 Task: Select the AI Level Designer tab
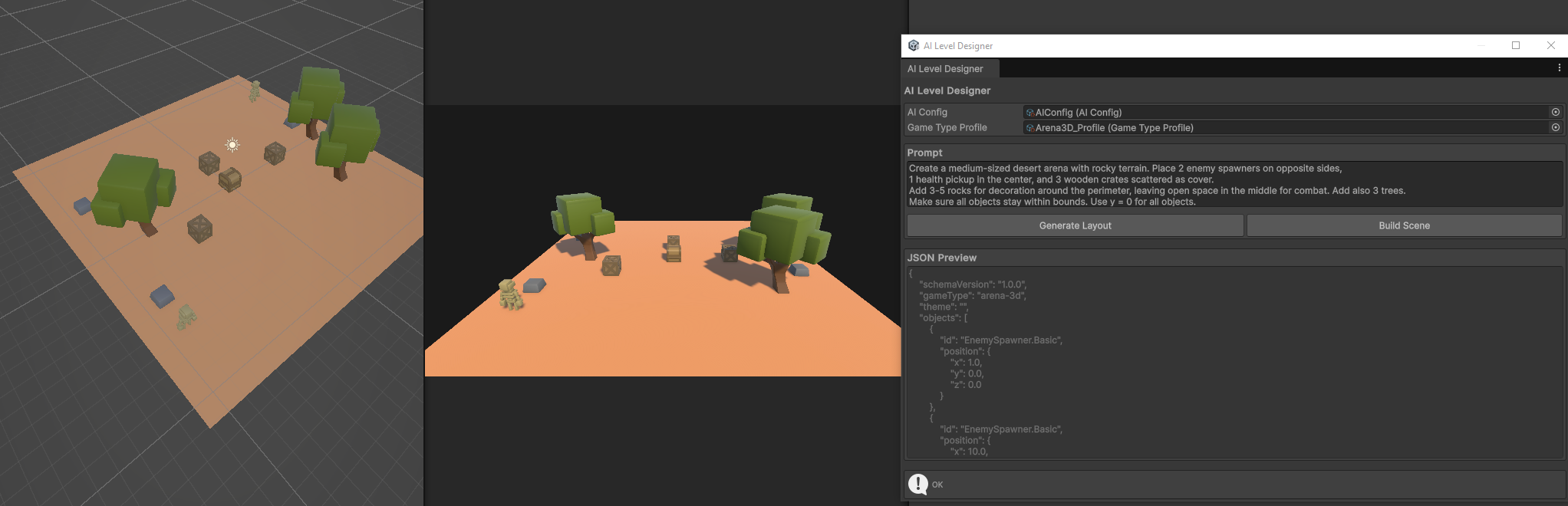tap(950, 68)
